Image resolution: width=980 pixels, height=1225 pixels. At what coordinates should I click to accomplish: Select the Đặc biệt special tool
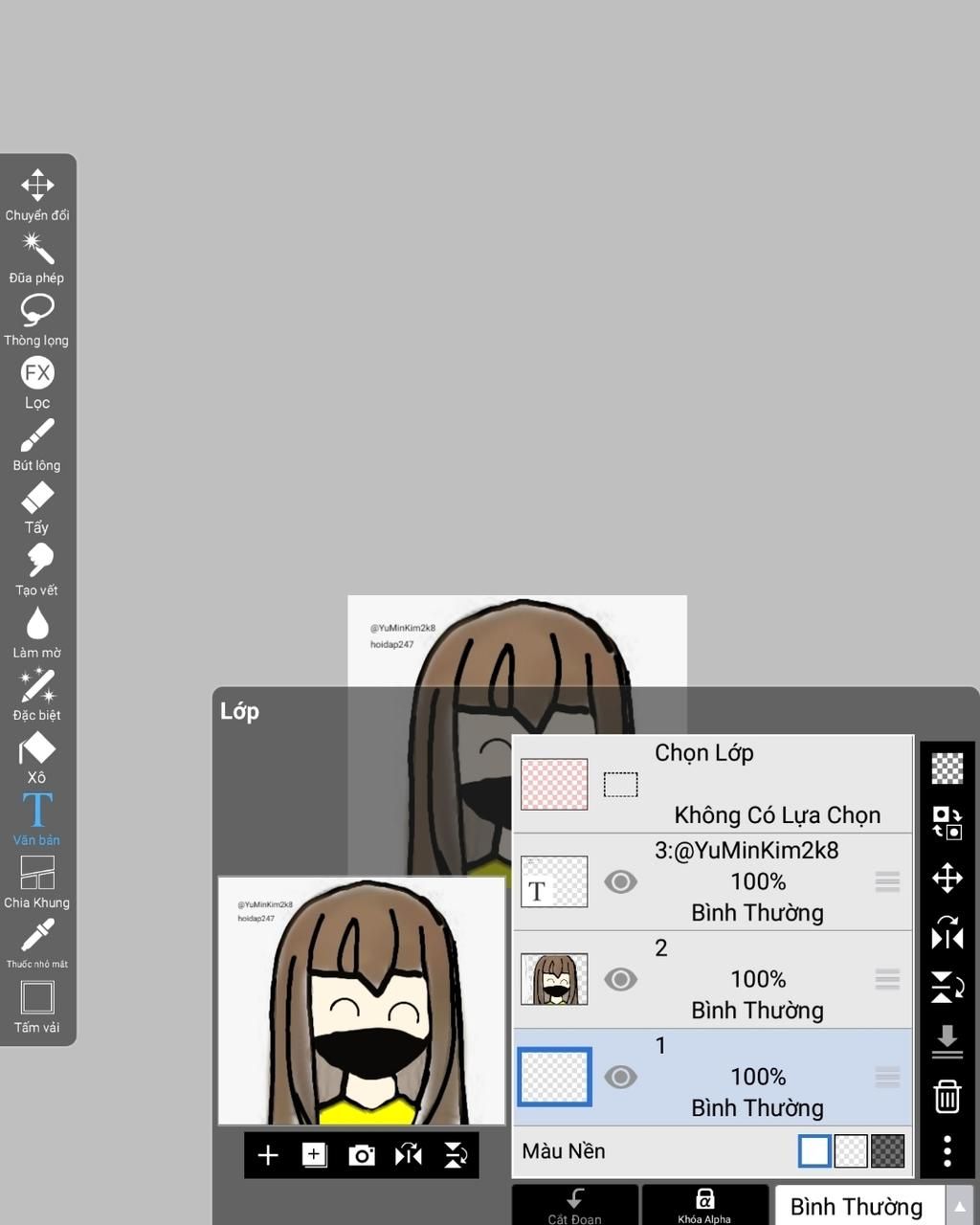37,695
